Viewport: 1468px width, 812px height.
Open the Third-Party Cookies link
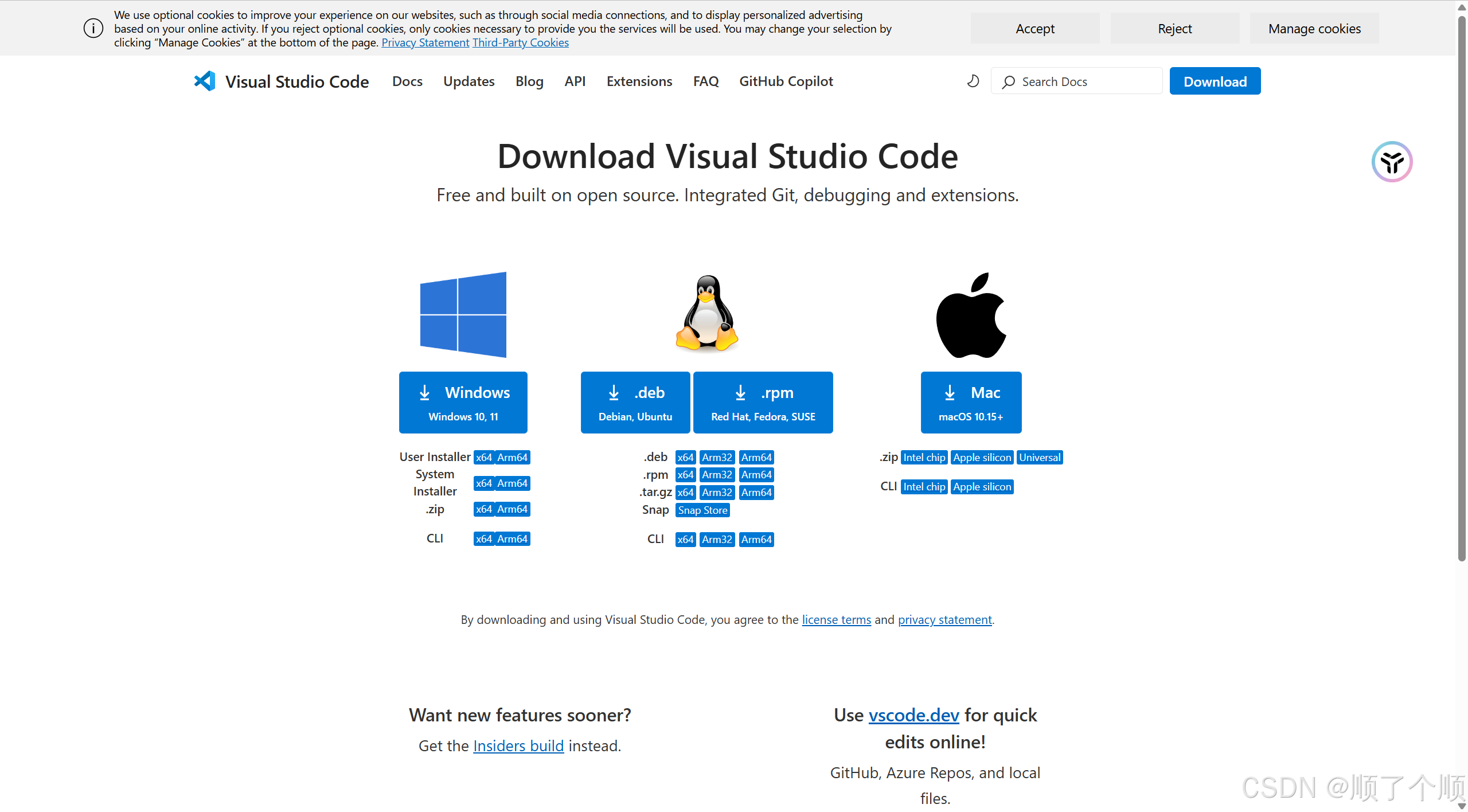(521, 42)
